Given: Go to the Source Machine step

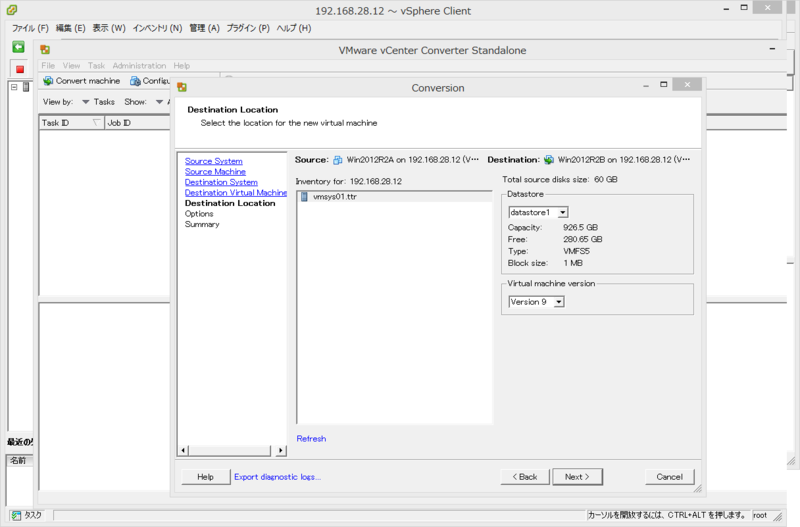Looking at the screenshot, I should (x=215, y=172).
